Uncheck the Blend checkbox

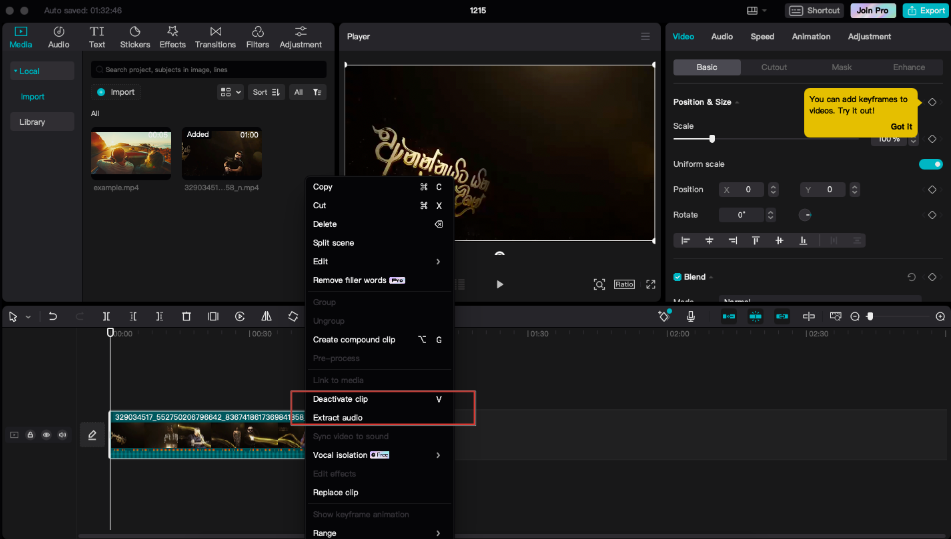pyautogui.click(x=677, y=277)
